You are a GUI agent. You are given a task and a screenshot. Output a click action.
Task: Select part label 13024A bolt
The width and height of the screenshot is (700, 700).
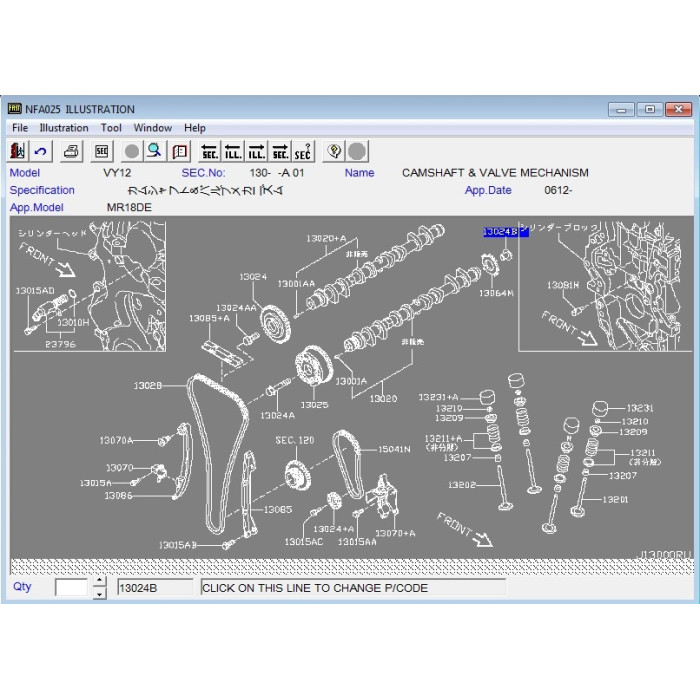click(x=277, y=416)
